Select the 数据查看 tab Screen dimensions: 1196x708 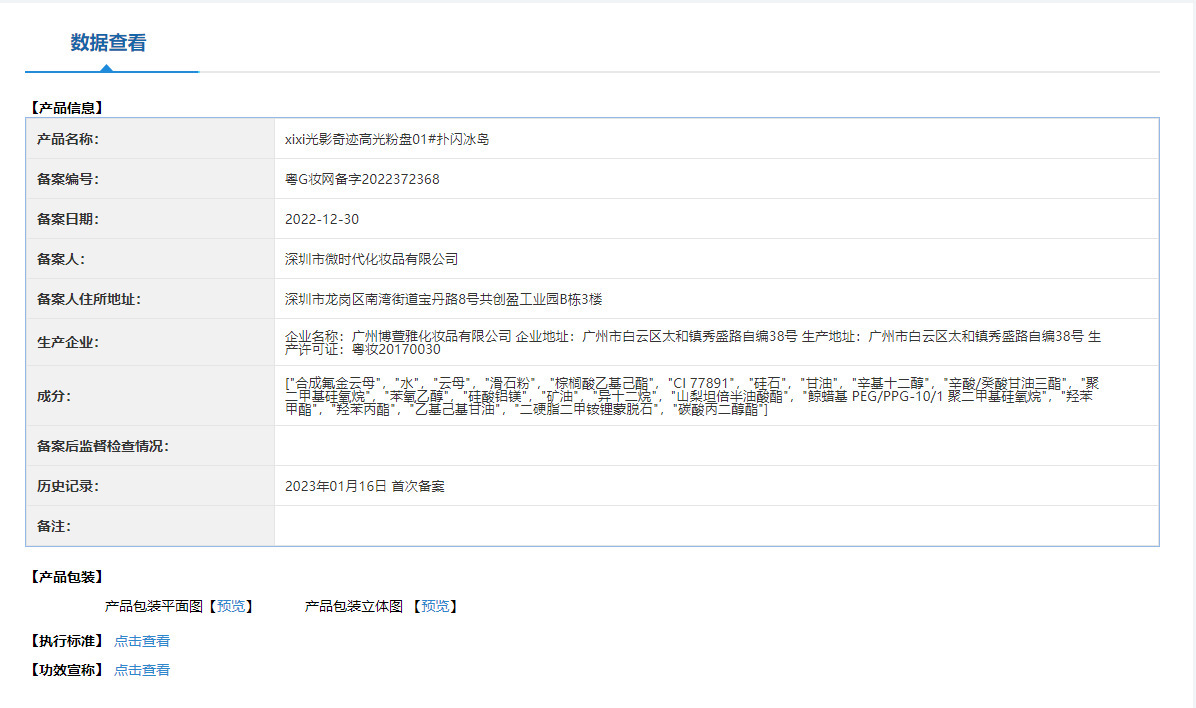click(x=108, y=43)
